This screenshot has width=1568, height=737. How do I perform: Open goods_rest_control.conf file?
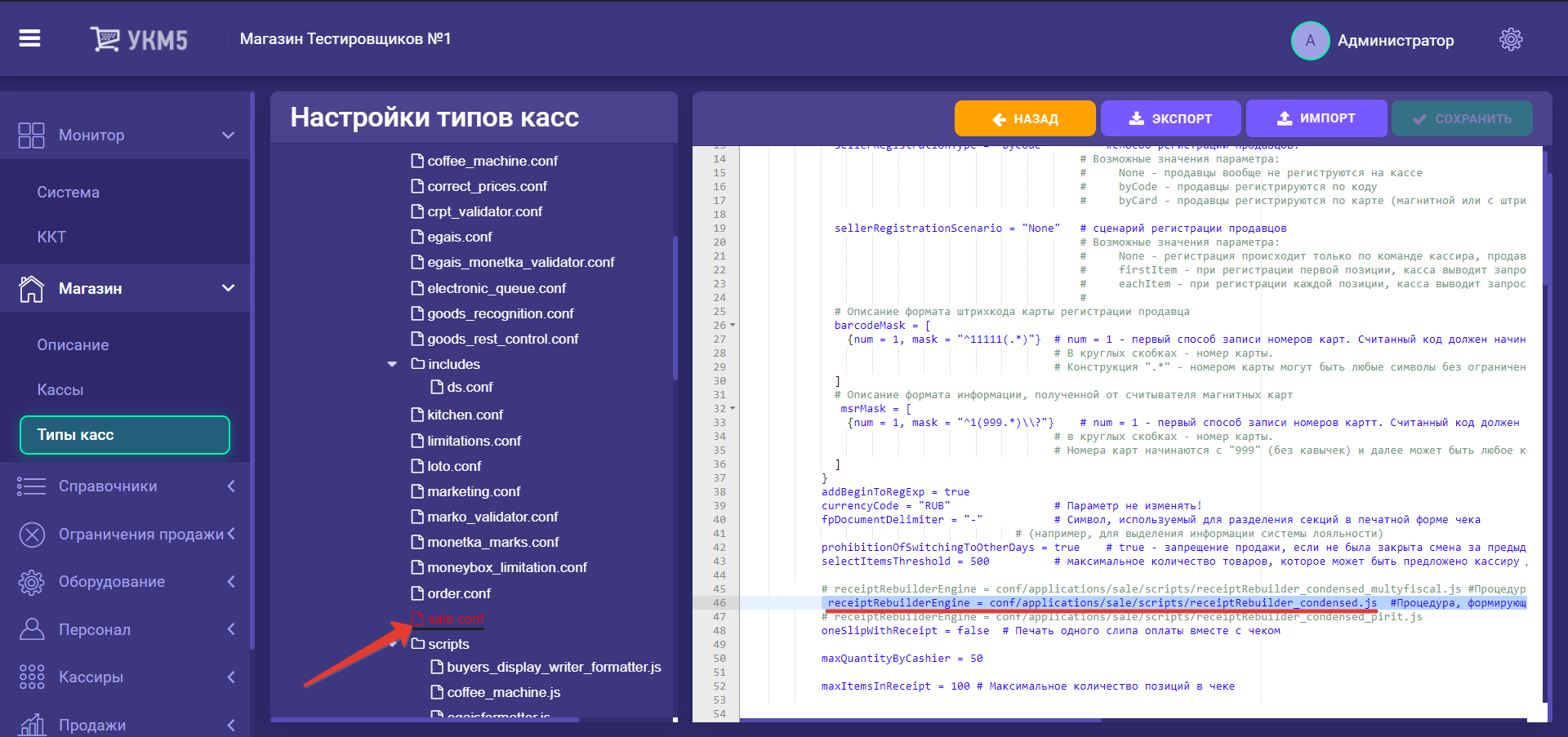click(502, 339)
